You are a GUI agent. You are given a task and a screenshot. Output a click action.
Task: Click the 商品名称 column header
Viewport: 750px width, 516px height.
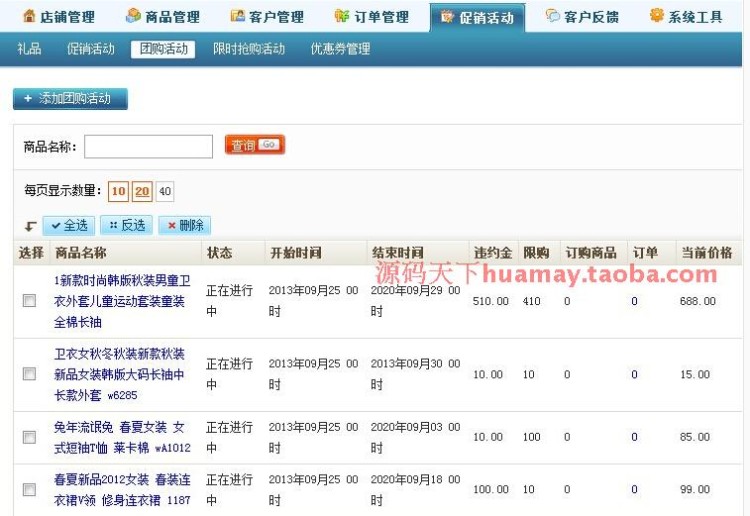pyautogui.click(x=80, y=253)
